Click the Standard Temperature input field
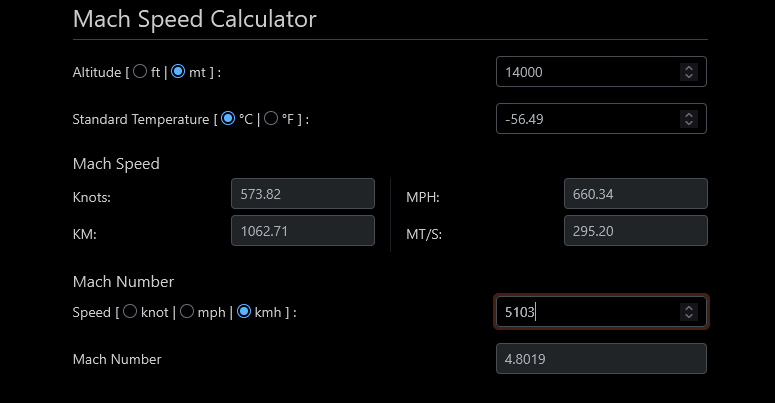 point(585,119)
